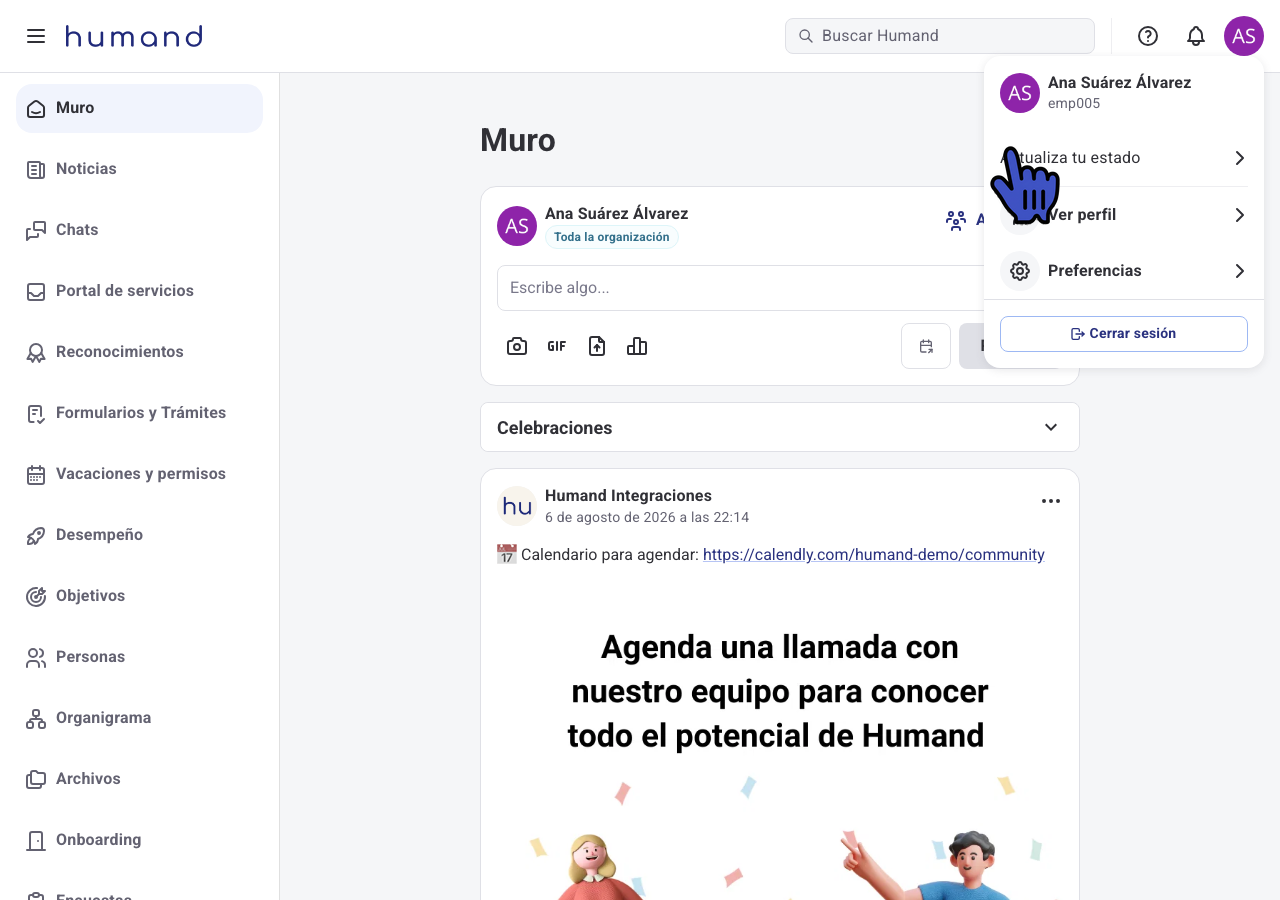Open the Humand Integraciones post options menu

pos(1051,501)
